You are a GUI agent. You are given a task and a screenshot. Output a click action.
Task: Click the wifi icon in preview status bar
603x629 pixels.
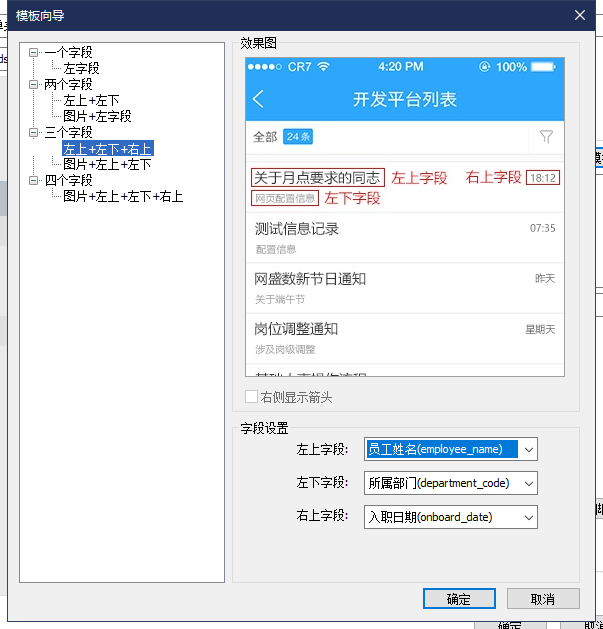pyautogui.click(x=323, y=67)
